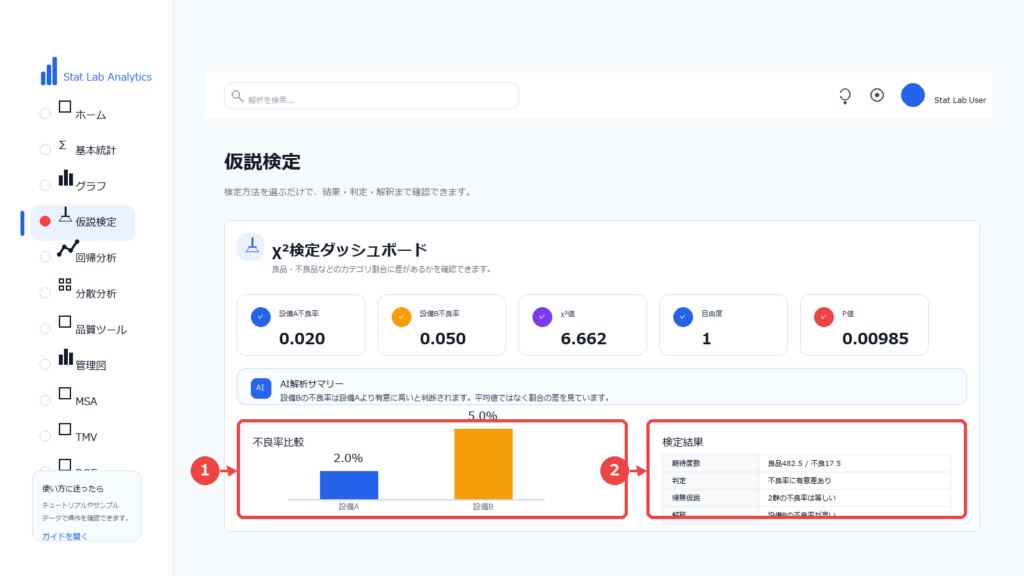Viewport: 1024px width, 576px height.
Task: Open the 基本統計 menu item
Action: pyautogui.click(x=95, y=151)
